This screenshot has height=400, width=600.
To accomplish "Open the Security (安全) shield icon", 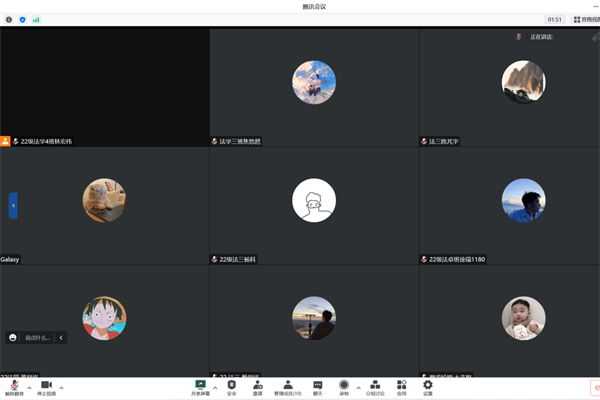I will 232,386.
